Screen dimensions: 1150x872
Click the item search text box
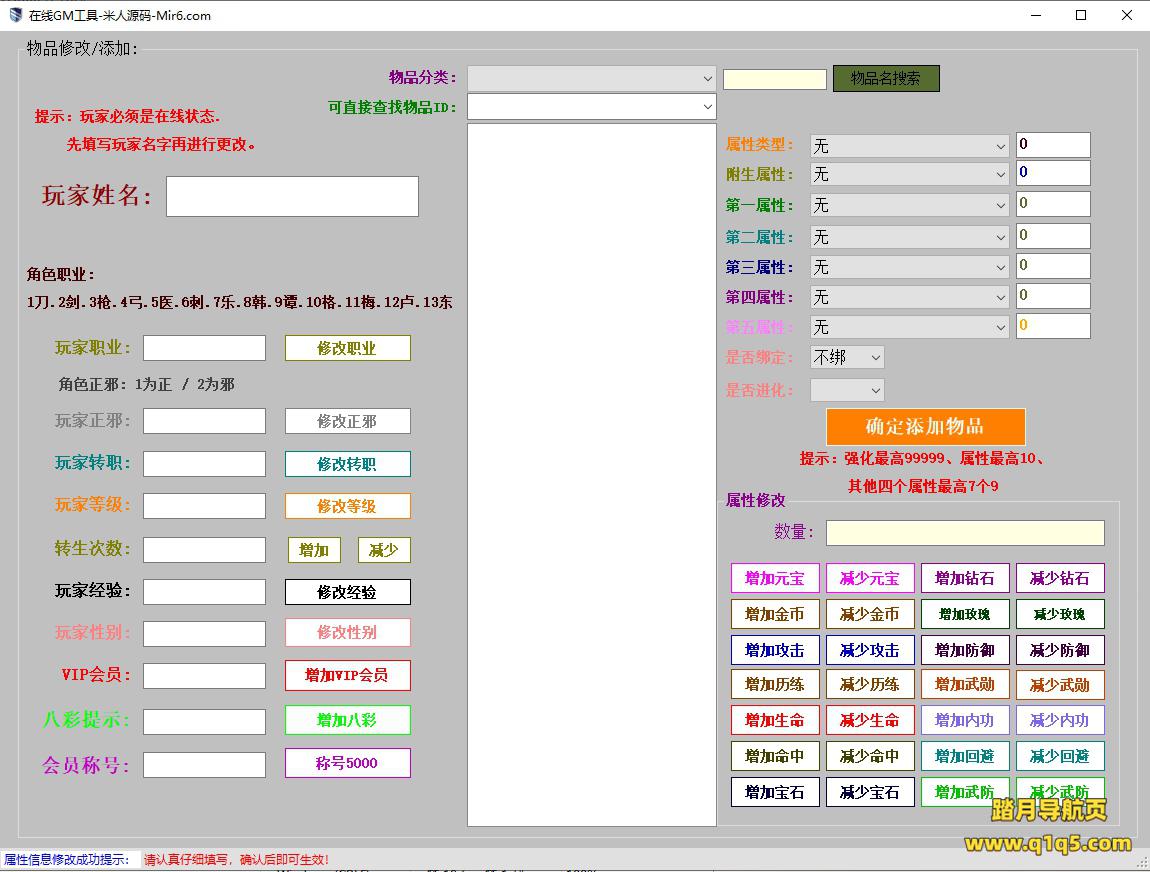774,79
